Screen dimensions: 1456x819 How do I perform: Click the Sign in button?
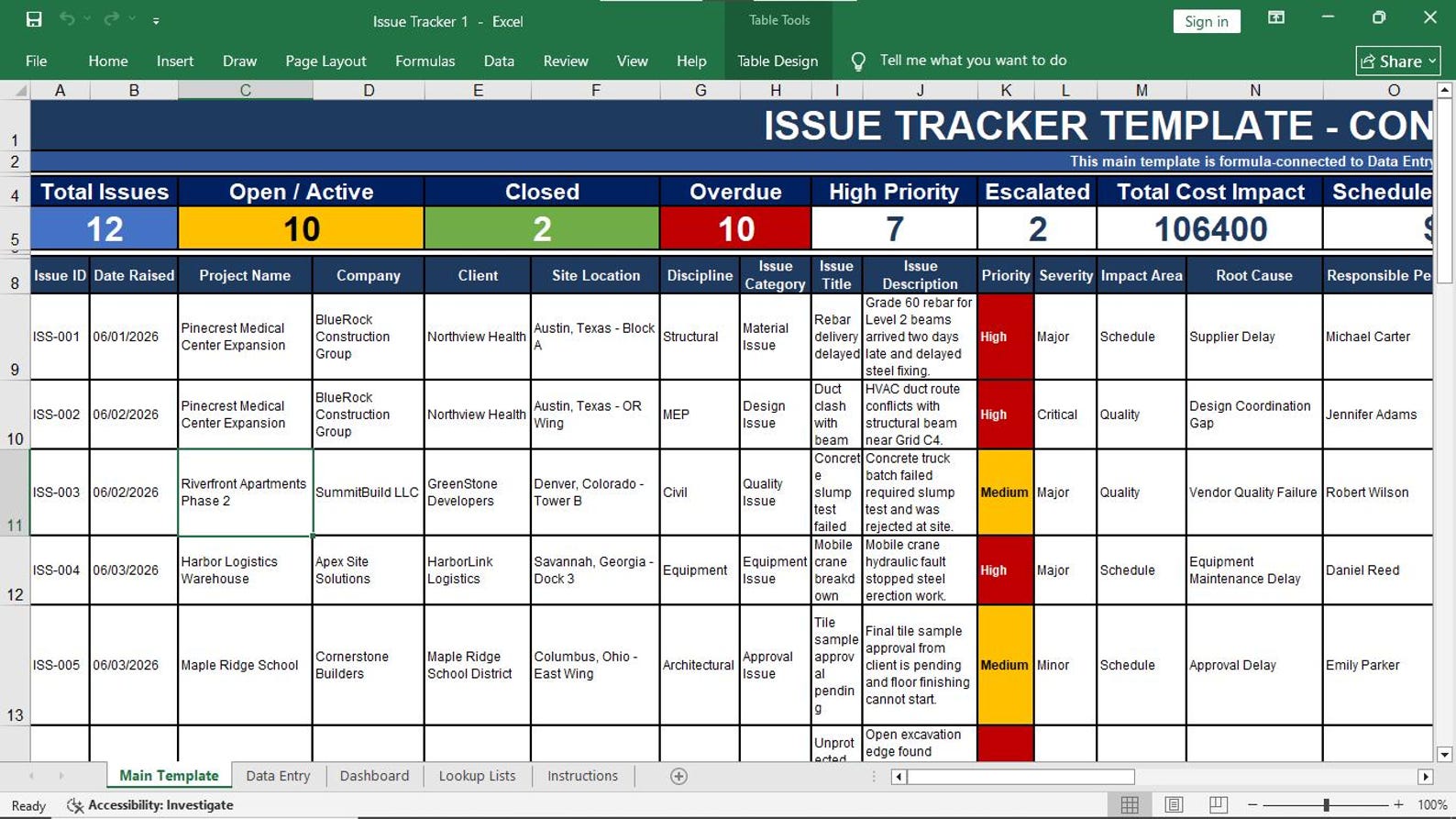[x=1207, y=21]
